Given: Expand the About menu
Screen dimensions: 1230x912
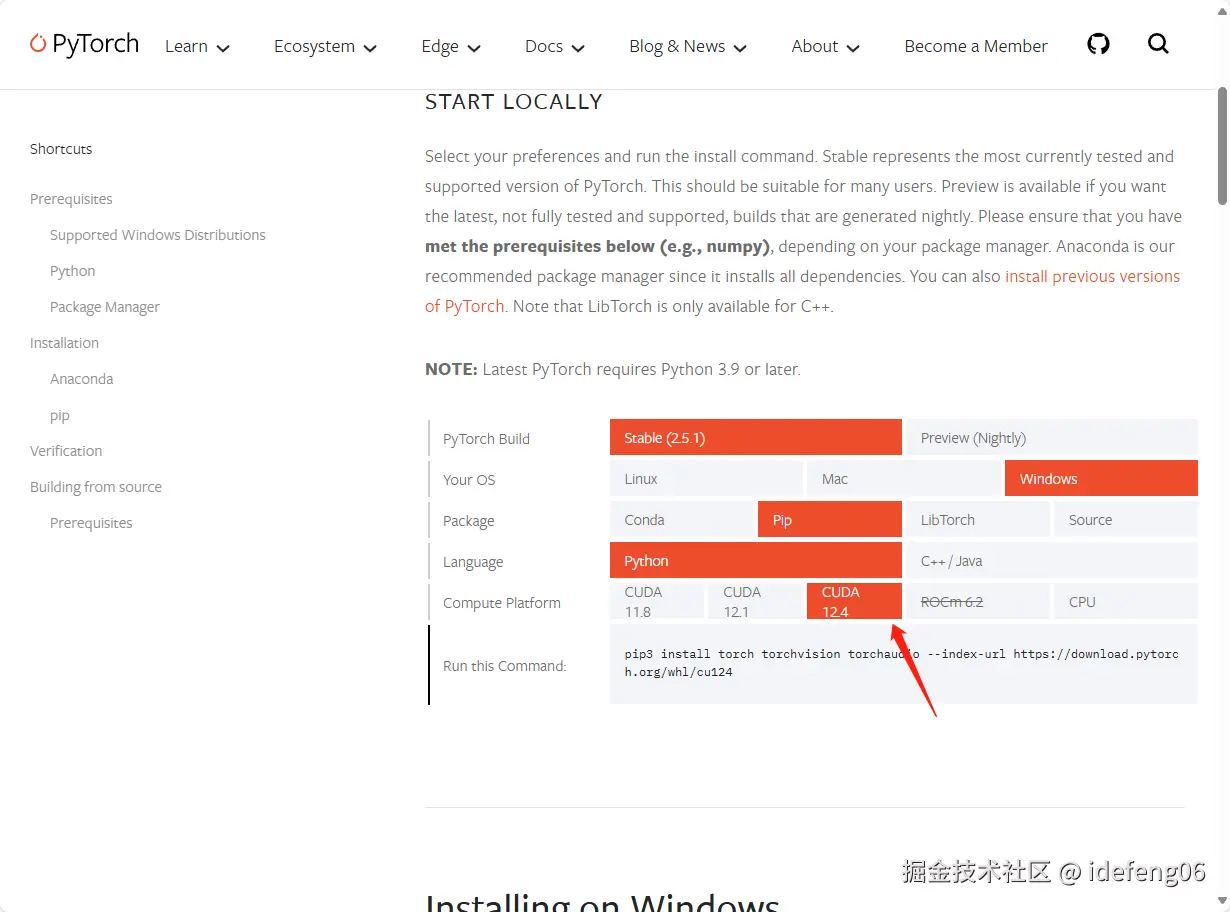Looking at the screenshot, I should (x=825, y=46).
